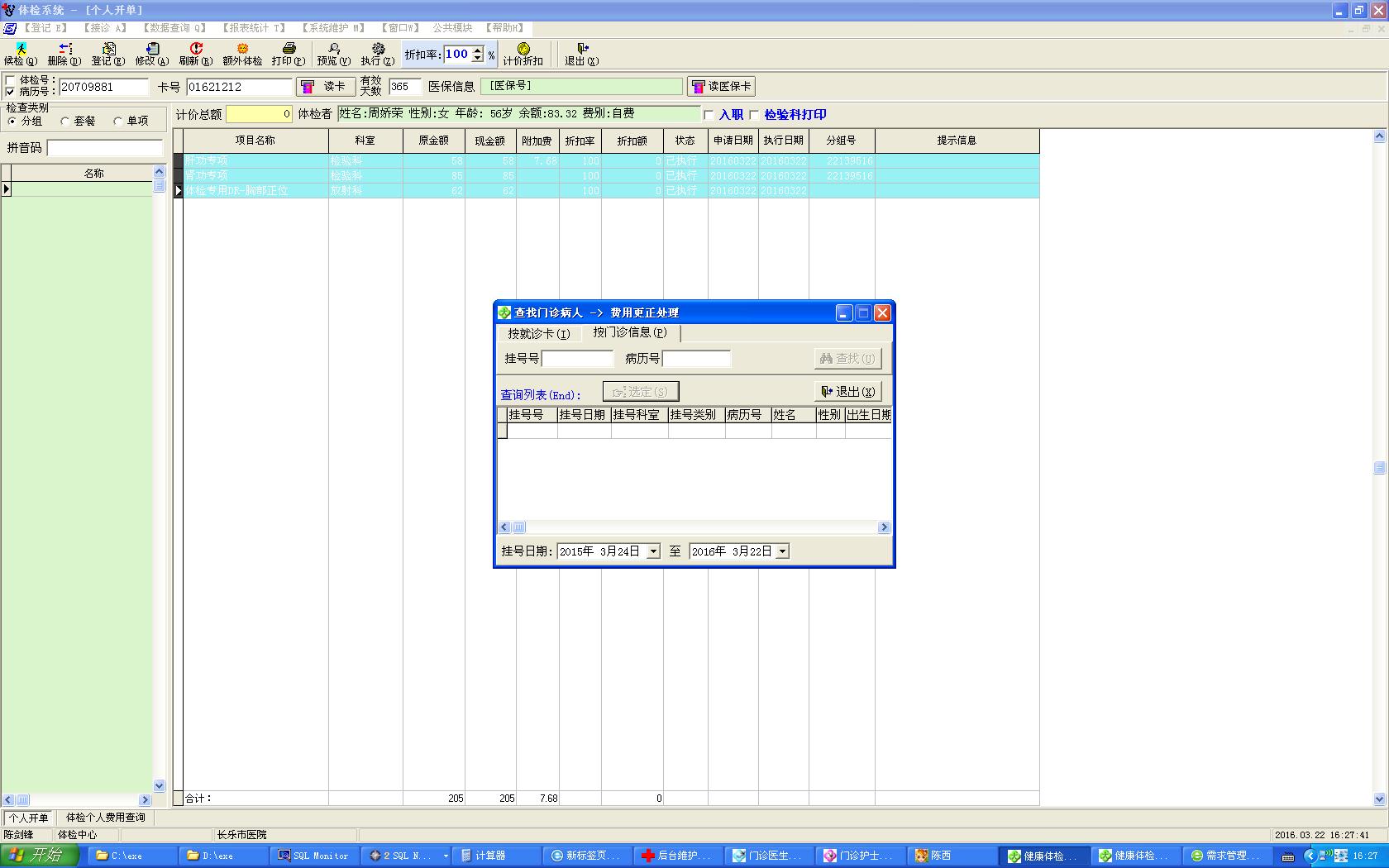
Task: Open the 接诊 A menu
Action: point(105,28)
